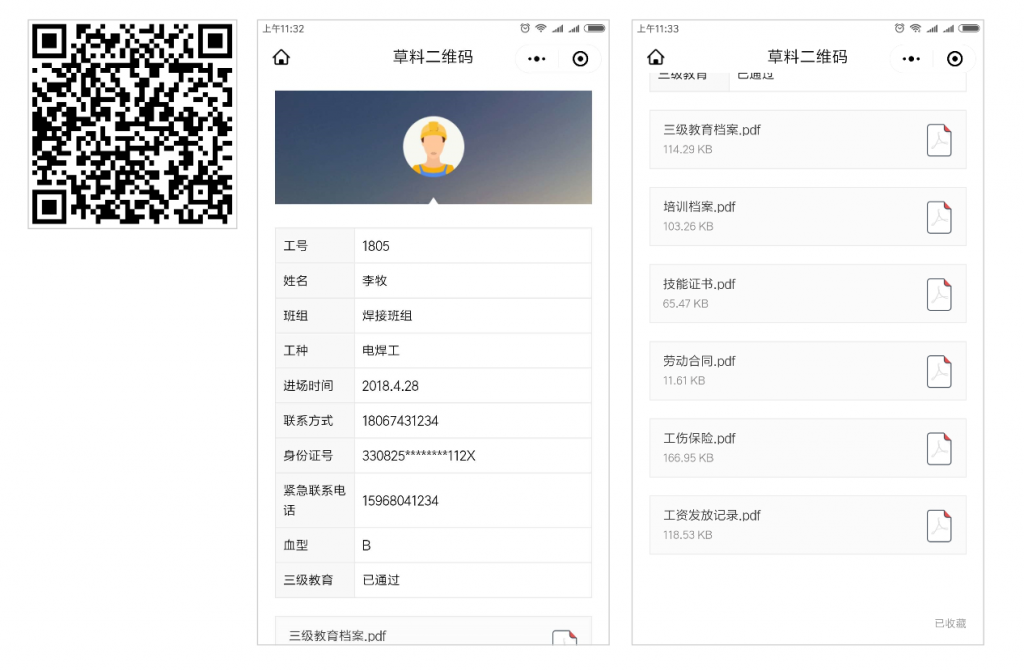This screenshot has width=1024, height=671.
Task: Click the 草料二维码 title in the right phone
Action: 807,57
